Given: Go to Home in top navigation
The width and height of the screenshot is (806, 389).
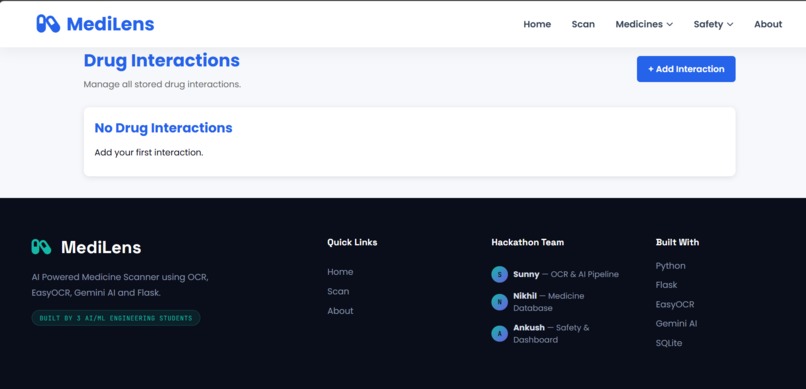Looking at the screenshot, I should tap(537, 24).
